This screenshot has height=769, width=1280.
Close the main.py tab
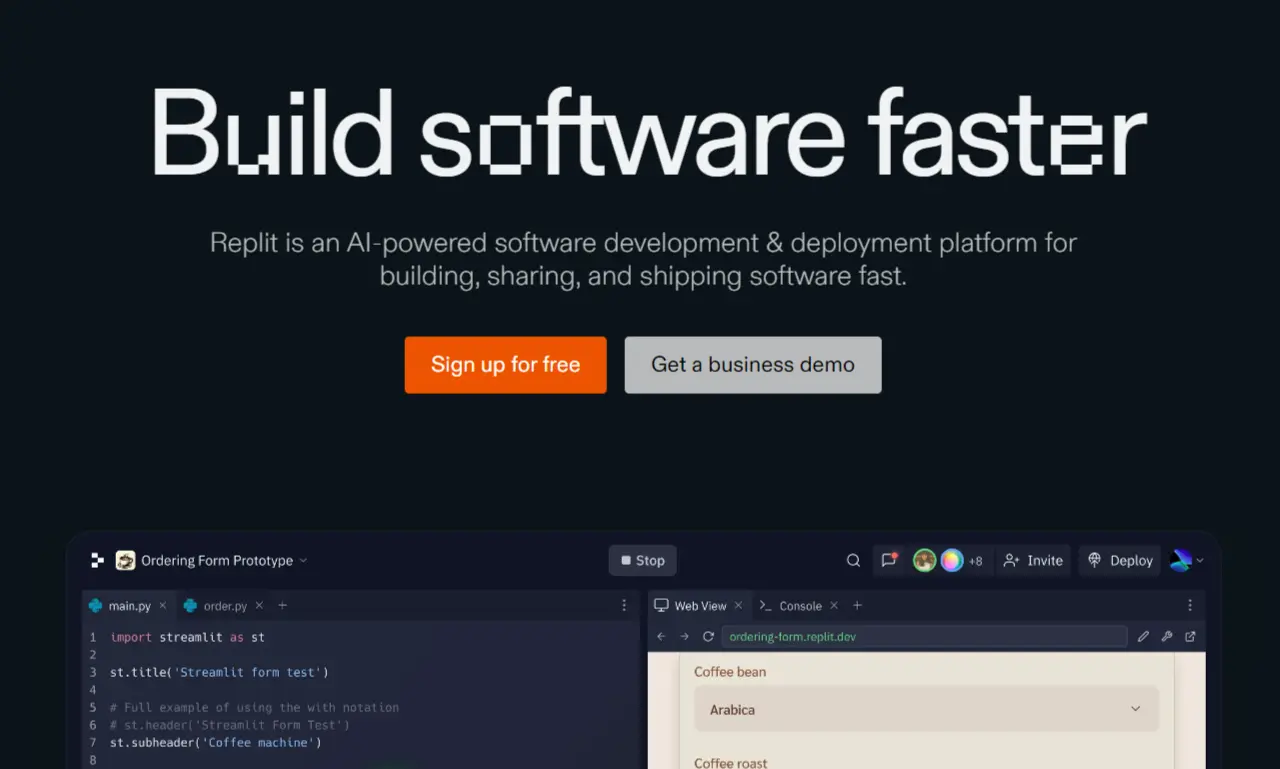(x=163, y=606)
